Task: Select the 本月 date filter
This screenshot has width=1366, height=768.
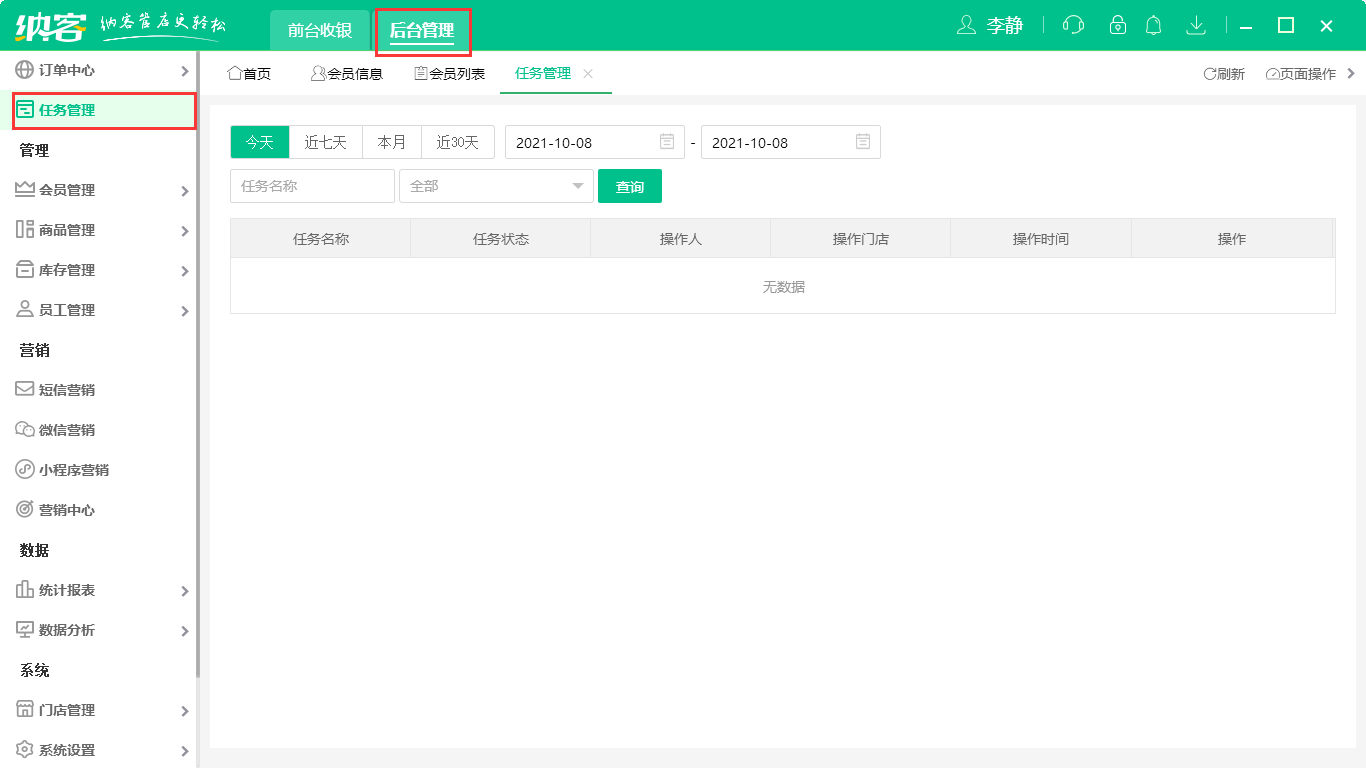Action: tap(391, 141)
